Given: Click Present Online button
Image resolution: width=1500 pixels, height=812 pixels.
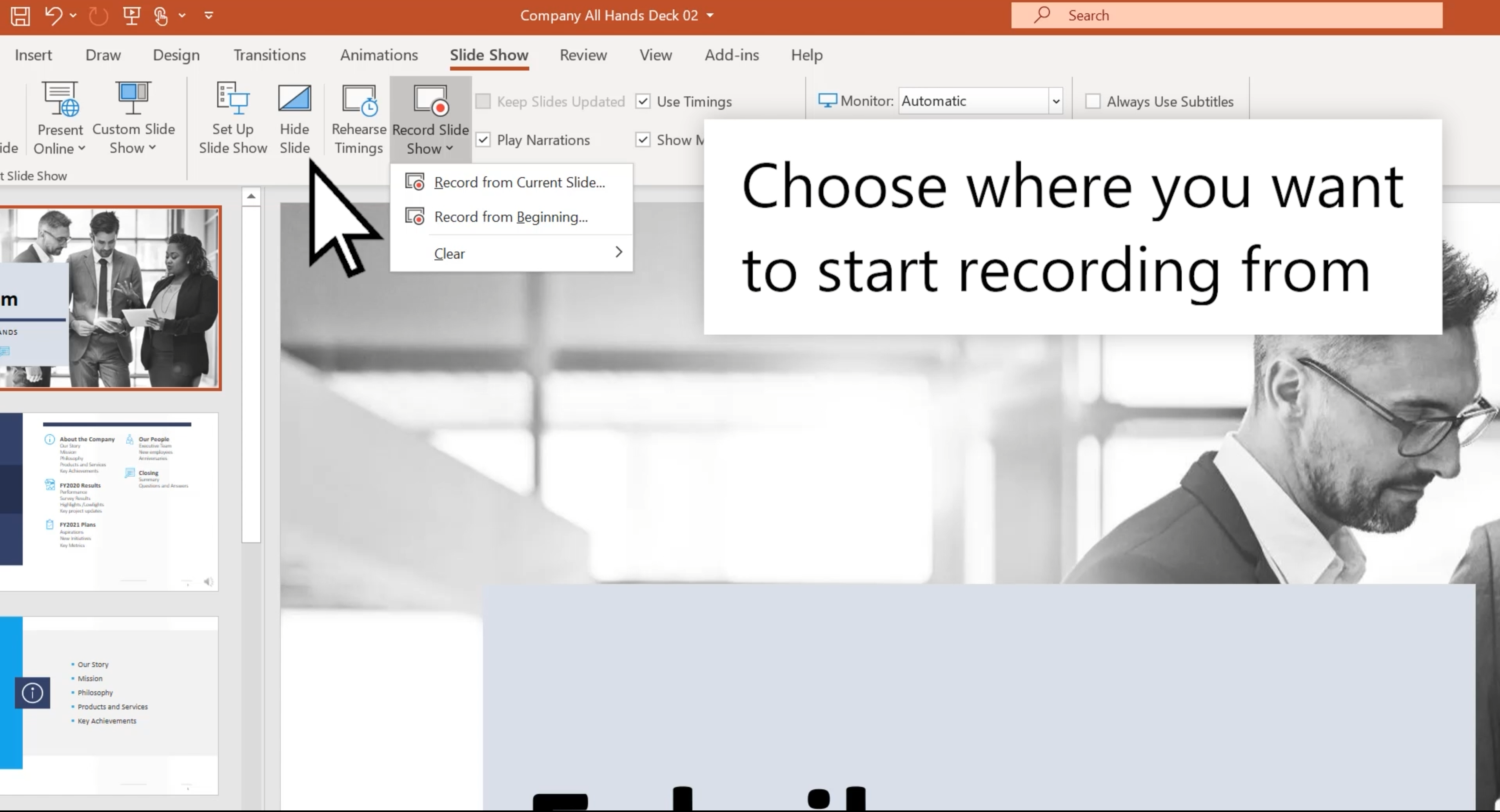Looking at the screenshot, I should 60,118.
